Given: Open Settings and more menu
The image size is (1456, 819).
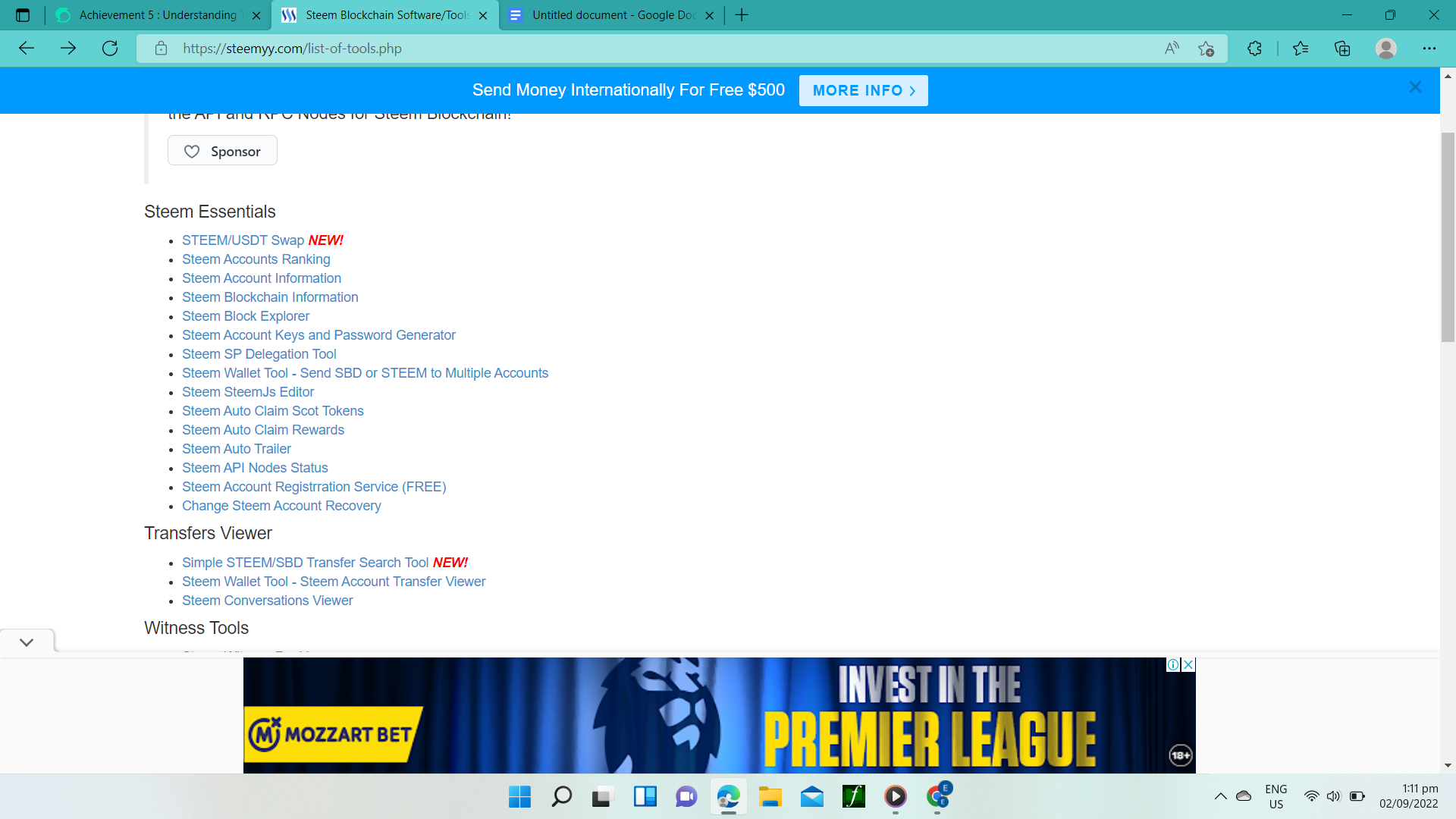Looking at the screenshot, I should click(x=1429, y=49).
